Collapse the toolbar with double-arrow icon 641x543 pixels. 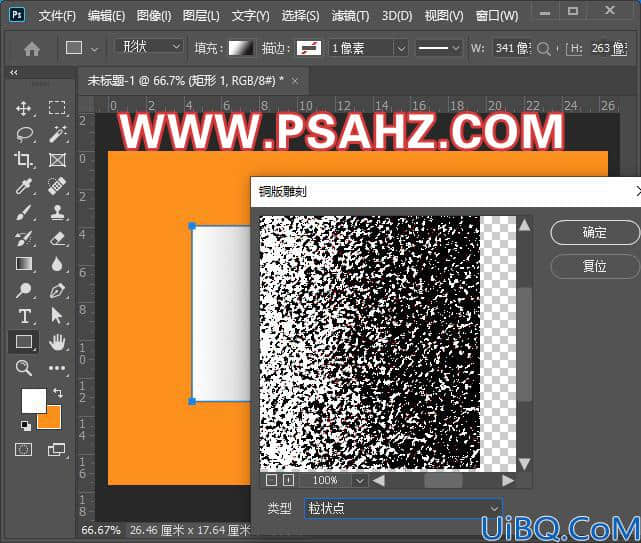coord(14,72)
